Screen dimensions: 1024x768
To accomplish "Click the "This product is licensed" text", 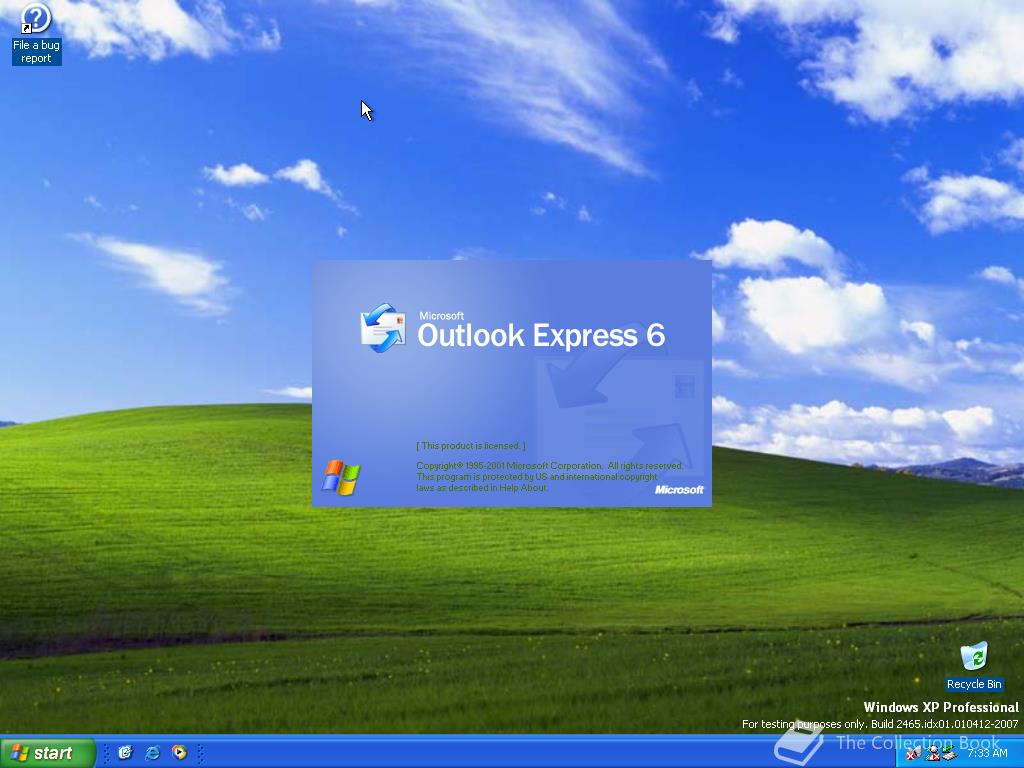I will click(471, 445).
